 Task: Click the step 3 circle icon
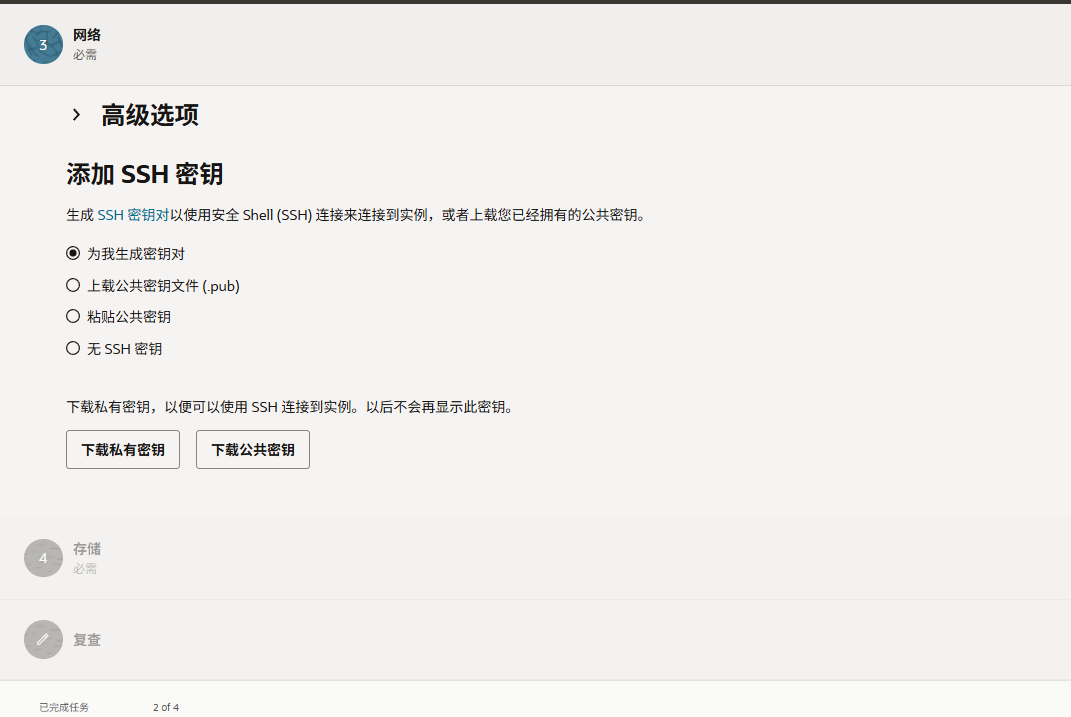43,45
